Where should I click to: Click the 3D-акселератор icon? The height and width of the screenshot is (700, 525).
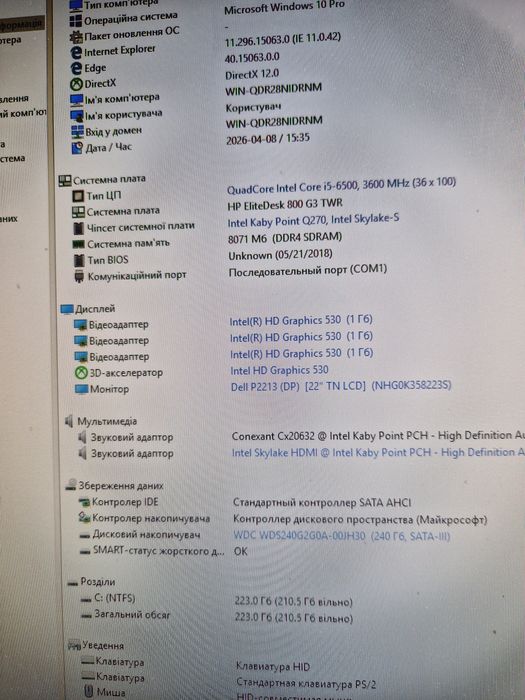click(x=81, y=373)
